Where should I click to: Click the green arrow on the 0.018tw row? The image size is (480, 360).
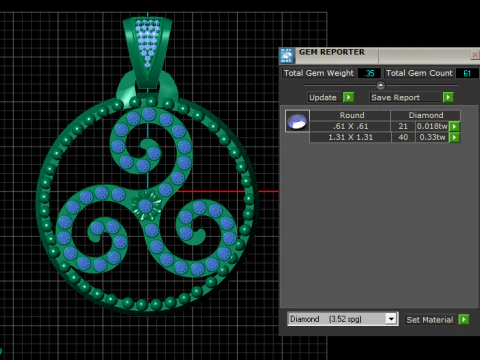pyautogui.click(x=454, y=126)
